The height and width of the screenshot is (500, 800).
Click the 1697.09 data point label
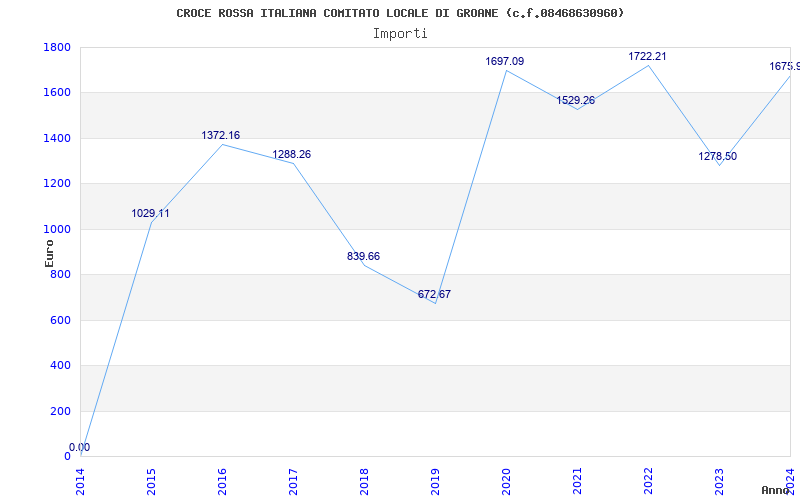point(505,61)
